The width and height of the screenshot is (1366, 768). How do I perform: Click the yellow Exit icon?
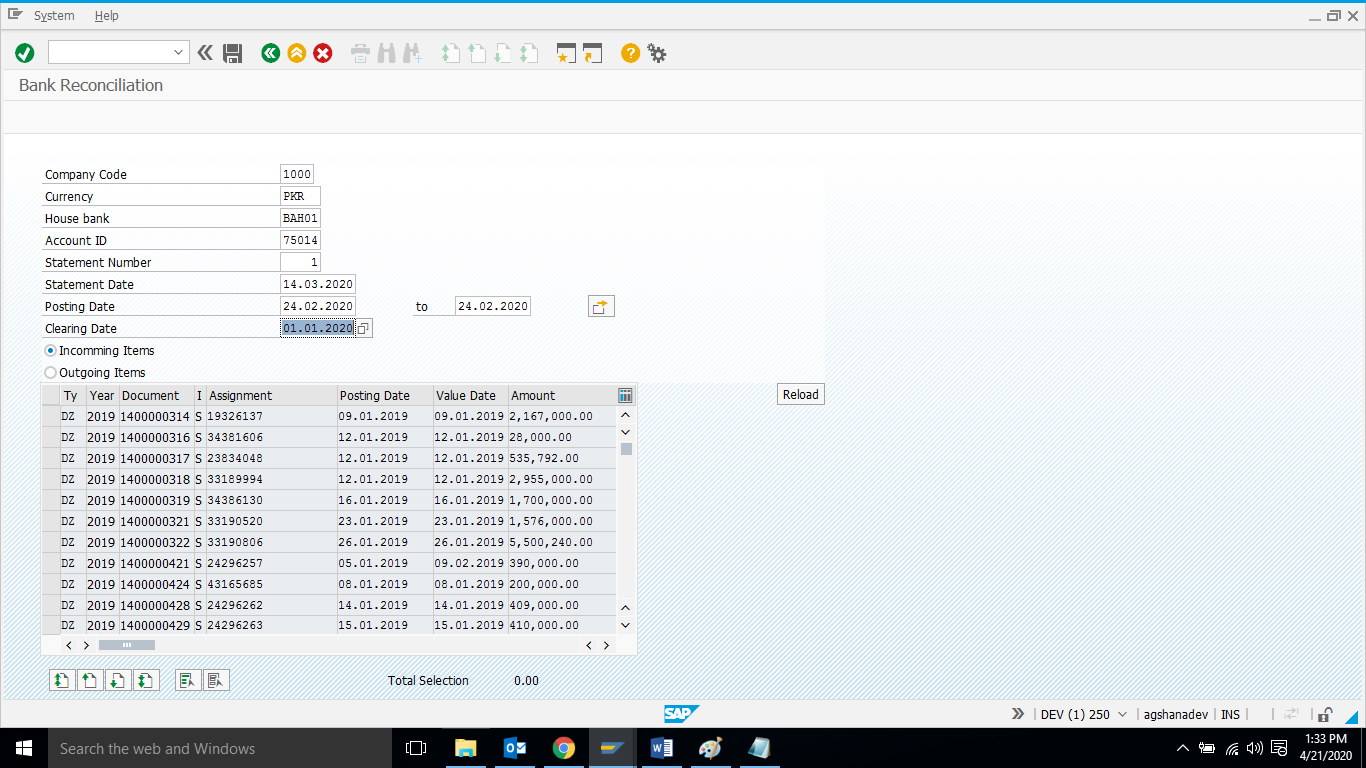click(x=296, y=53)
